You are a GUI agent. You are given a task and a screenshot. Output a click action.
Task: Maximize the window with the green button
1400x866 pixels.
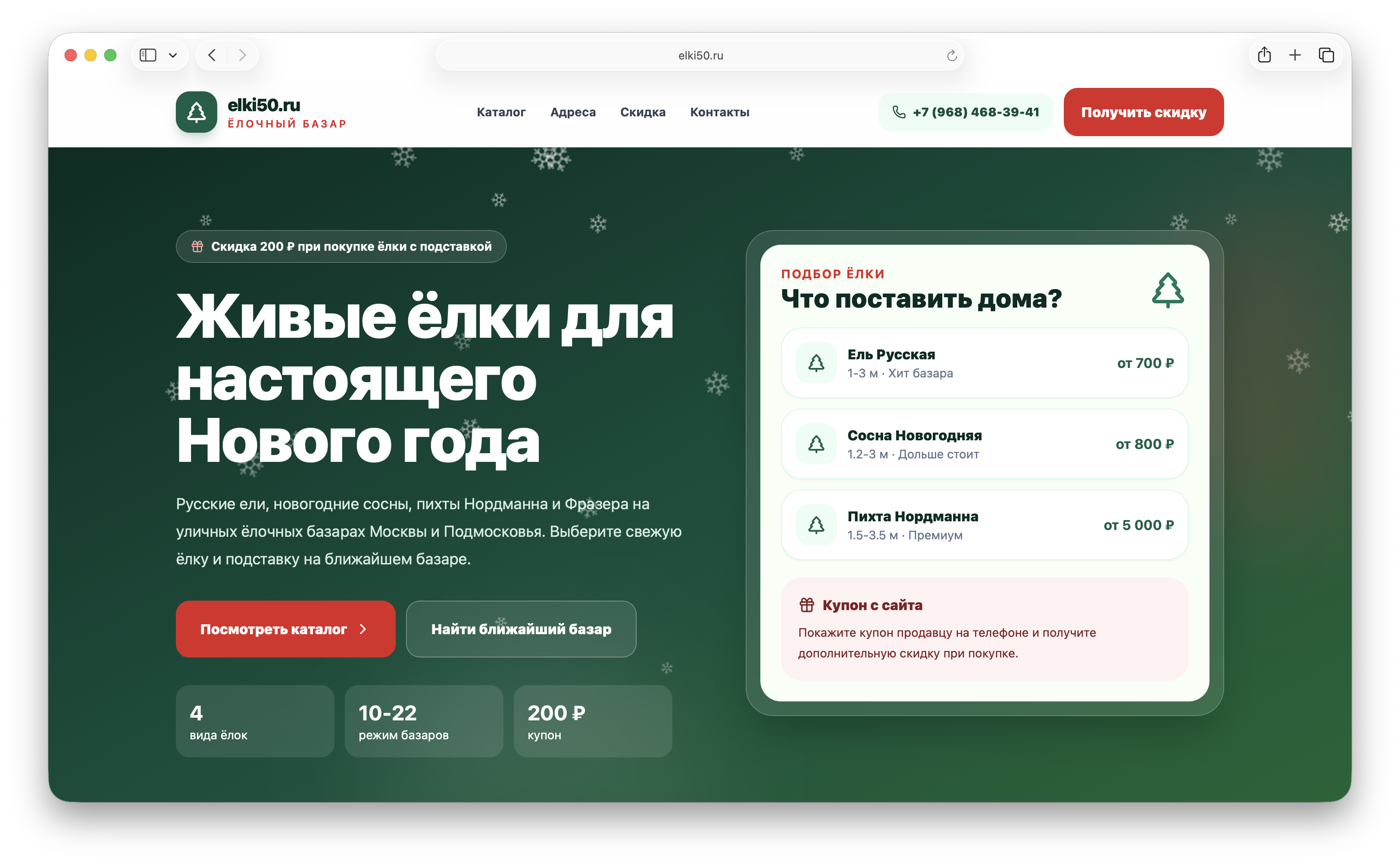(110, 55)
